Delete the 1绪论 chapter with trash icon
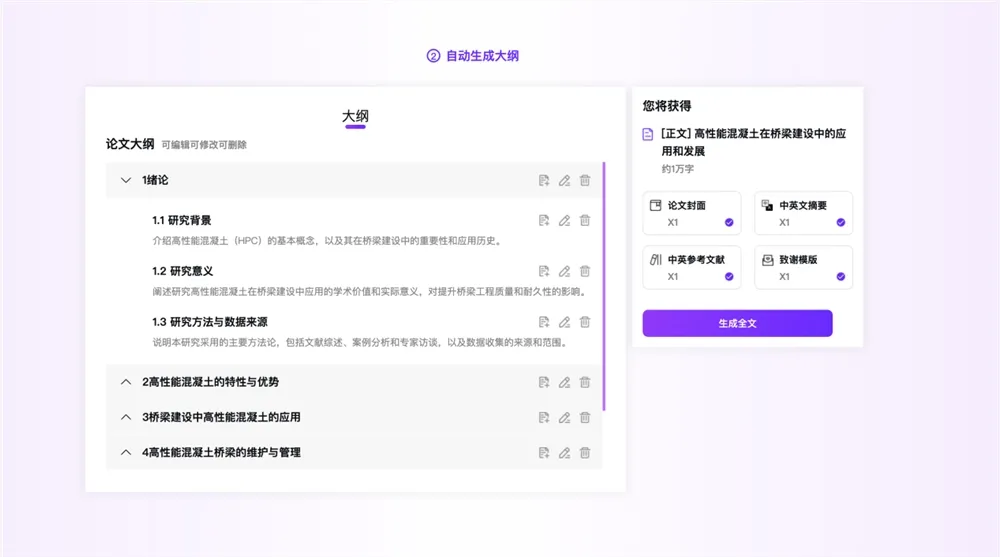 tap(585, 181)
